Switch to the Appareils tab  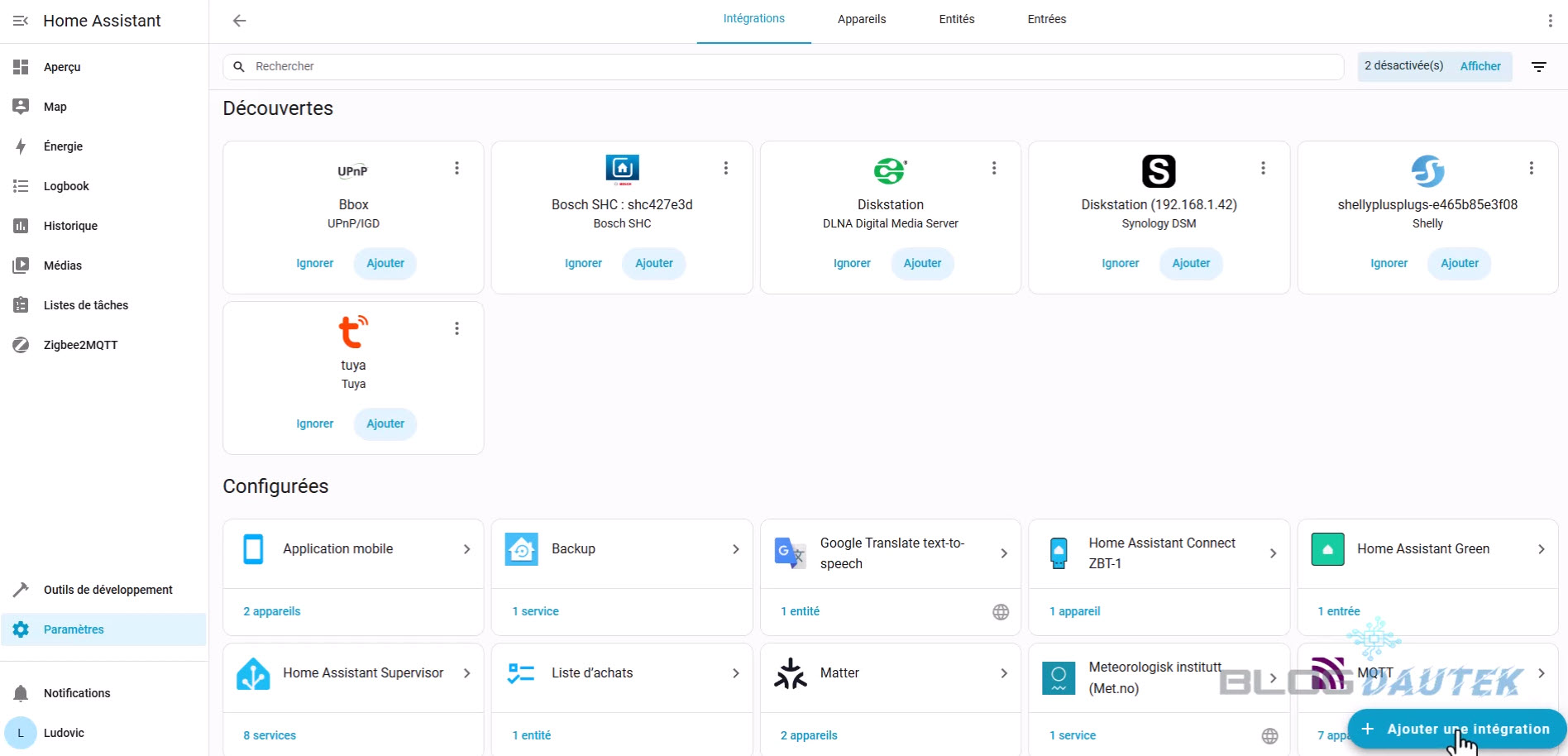coord(861,19)
